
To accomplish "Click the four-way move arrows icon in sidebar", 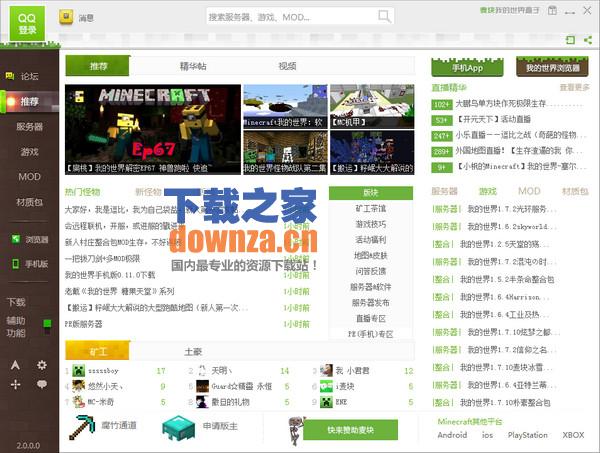I will 15,384.
